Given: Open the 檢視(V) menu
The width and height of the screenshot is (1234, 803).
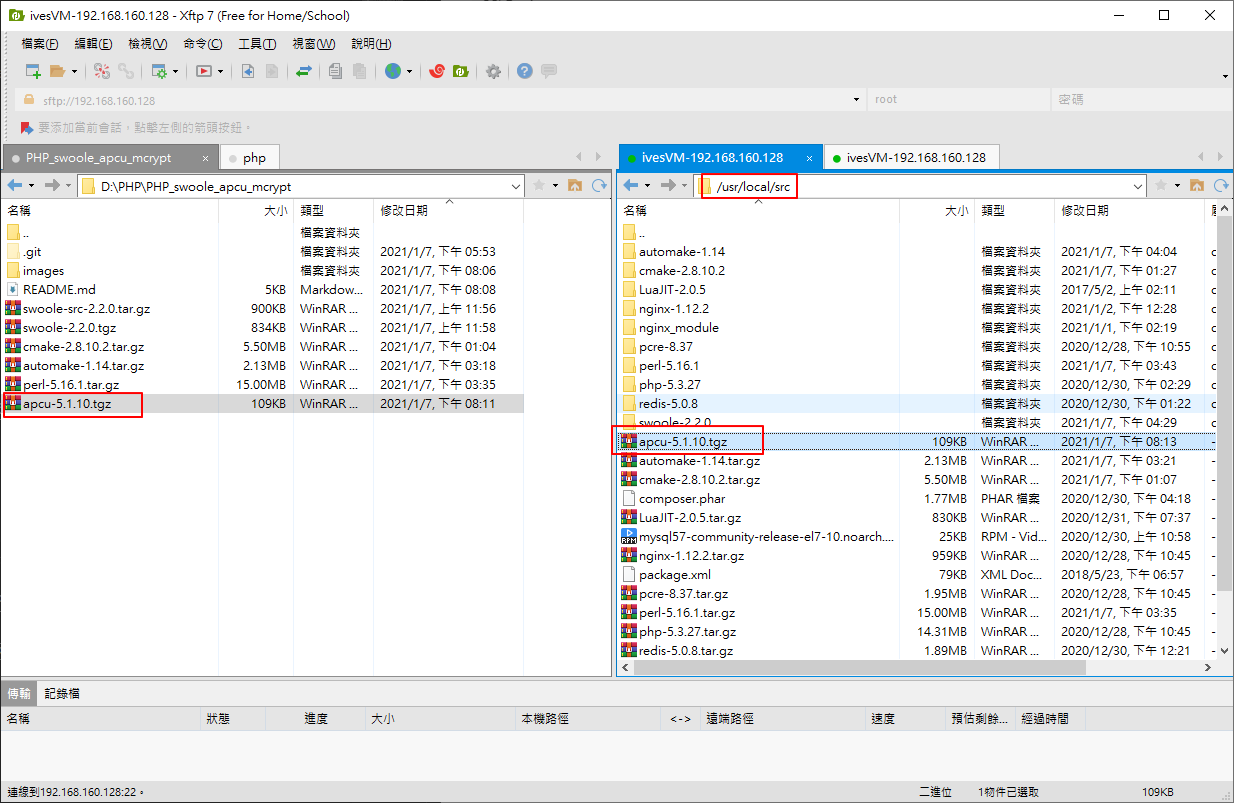Looking at the screenshot, I should click(x=148, y=44).
